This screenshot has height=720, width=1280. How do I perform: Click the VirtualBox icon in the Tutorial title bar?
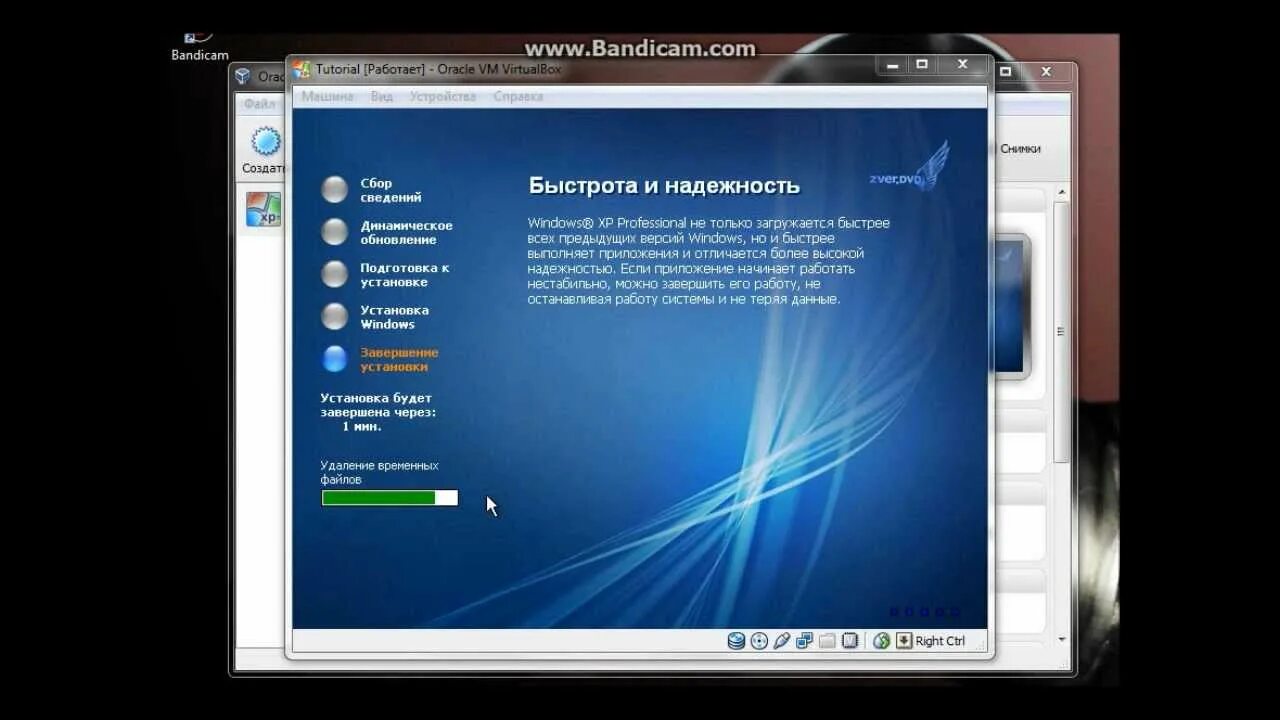302,69
